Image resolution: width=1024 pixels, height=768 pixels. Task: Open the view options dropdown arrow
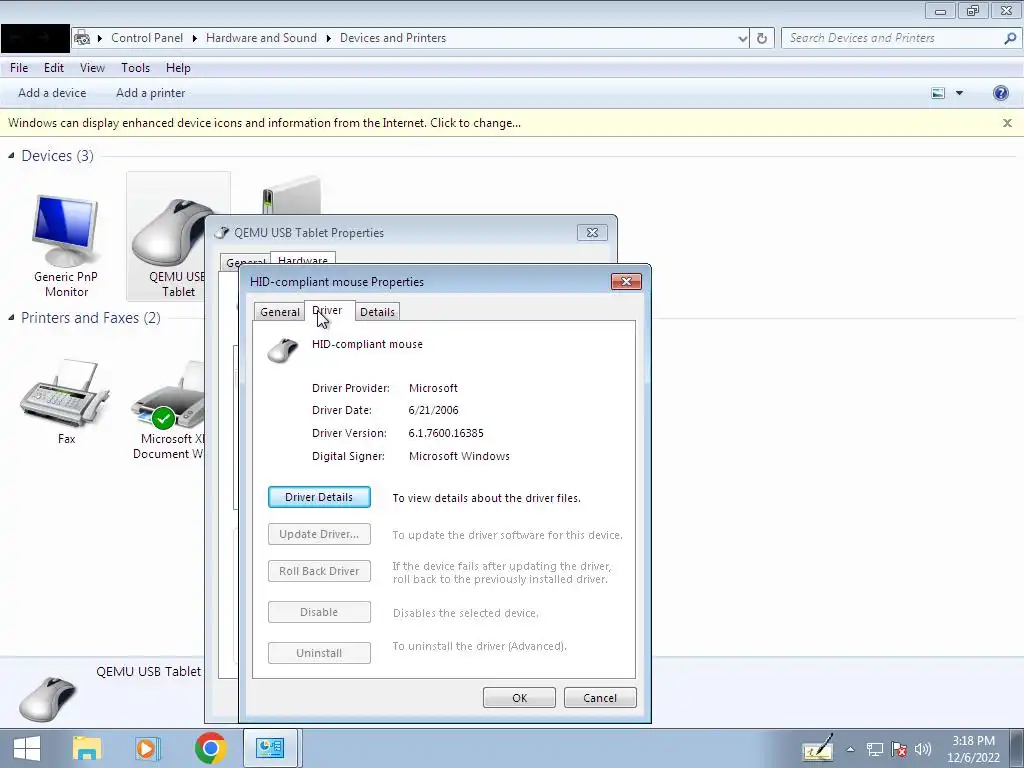pos(959,93)
